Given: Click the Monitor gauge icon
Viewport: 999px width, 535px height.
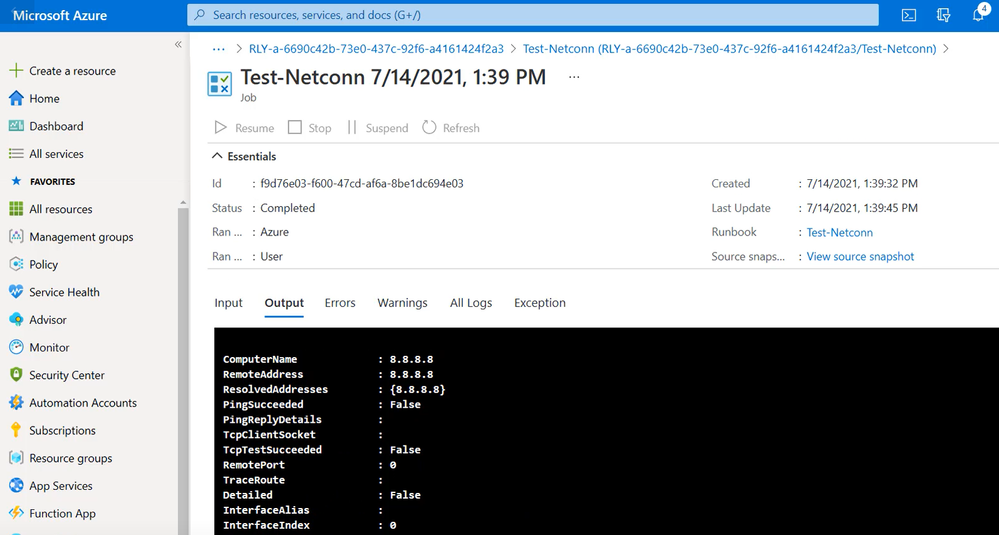Looking at the screenshot, I should 16,347.
